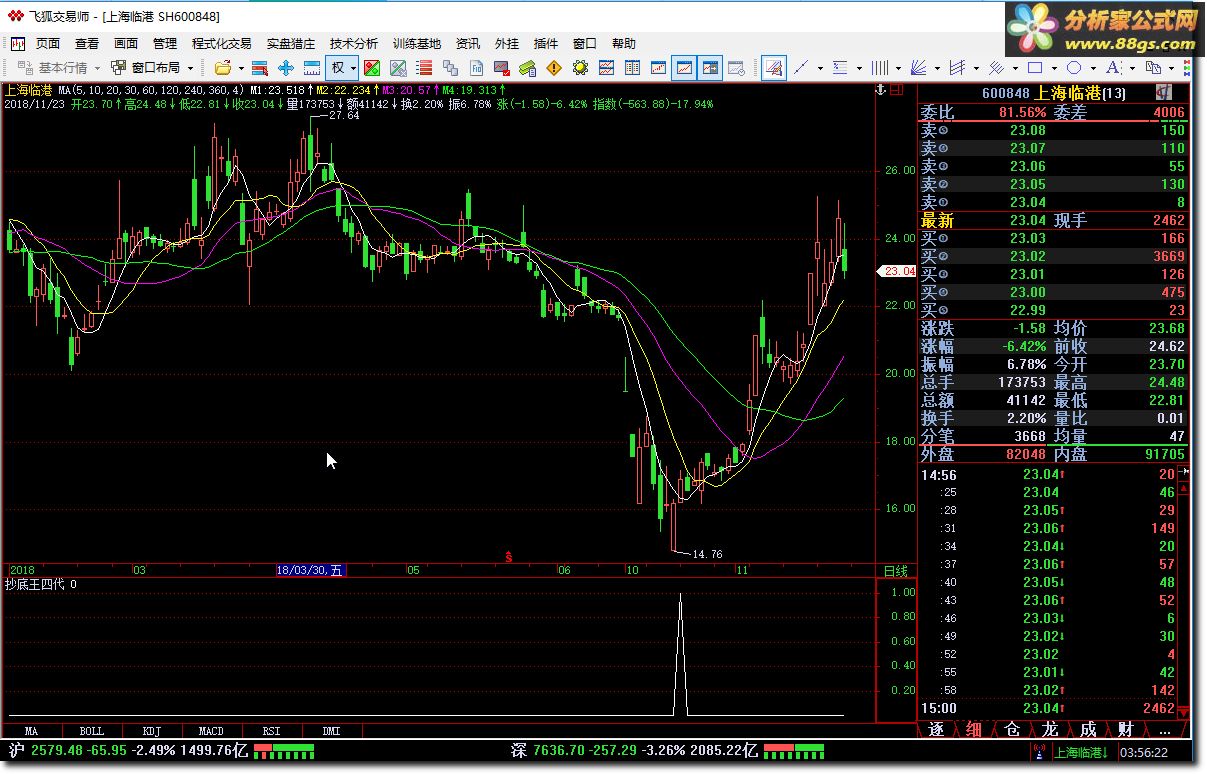
Task: Click the 沪 index value 2579.48
Action: (58, 750)
